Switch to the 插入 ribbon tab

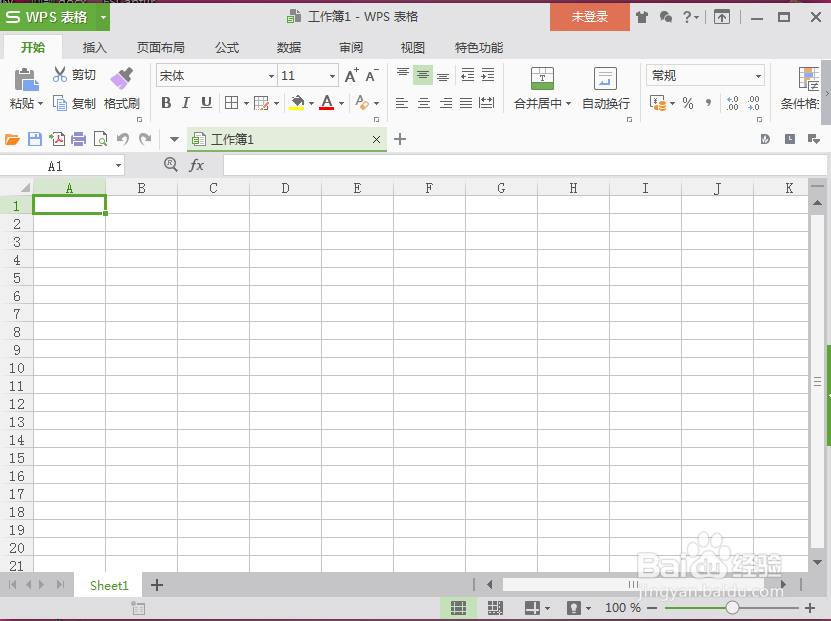94,47
